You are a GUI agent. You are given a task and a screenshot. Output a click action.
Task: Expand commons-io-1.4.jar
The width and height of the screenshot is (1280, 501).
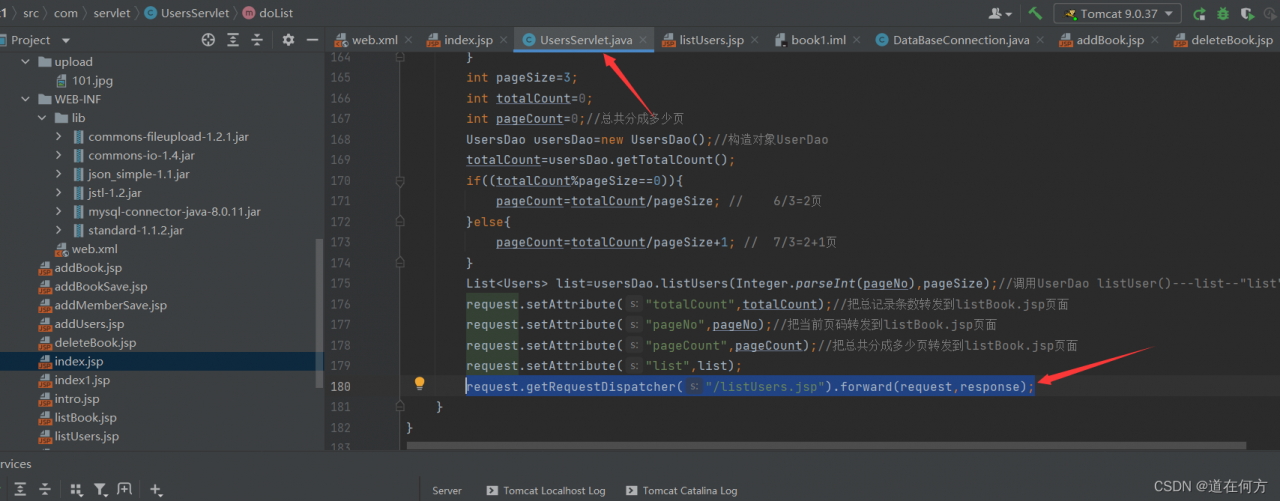pos(59,155)
